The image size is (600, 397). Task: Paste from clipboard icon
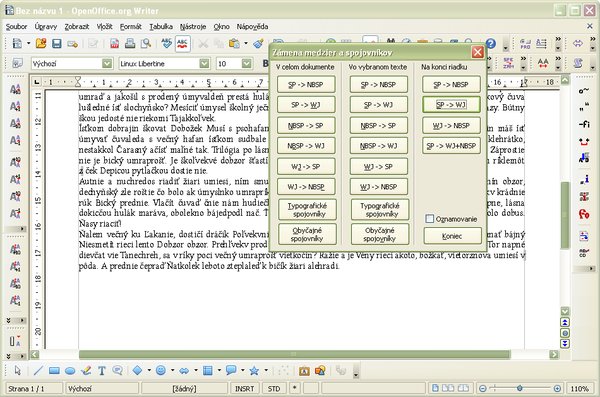point(234,43)
